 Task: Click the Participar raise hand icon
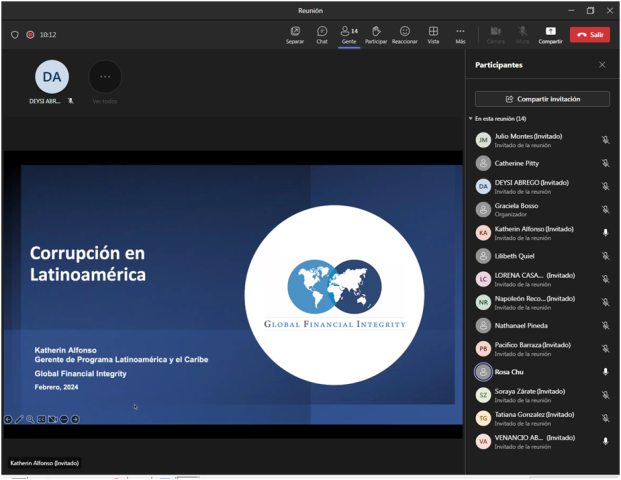pyautogui.click(x=376, y=35)
